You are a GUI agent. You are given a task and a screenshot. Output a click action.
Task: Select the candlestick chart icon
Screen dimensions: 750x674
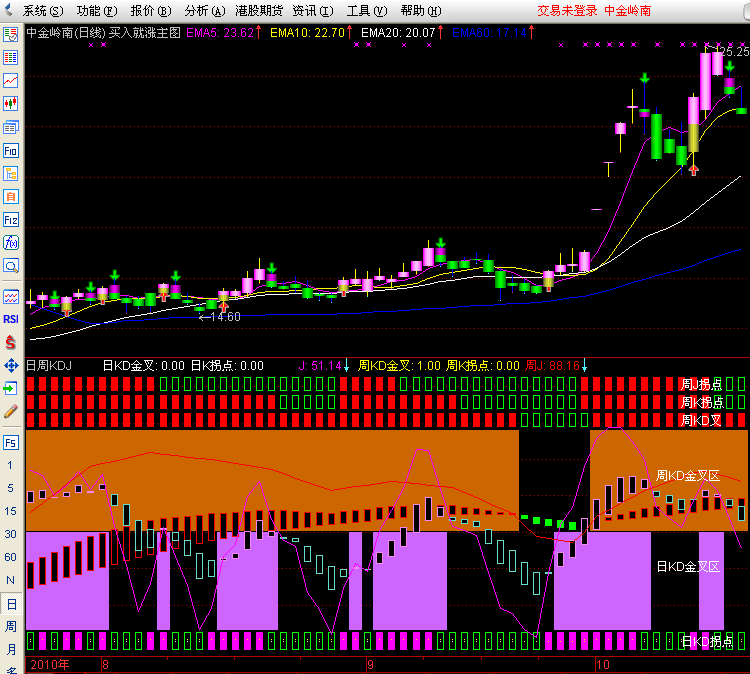tap(11, 103)
